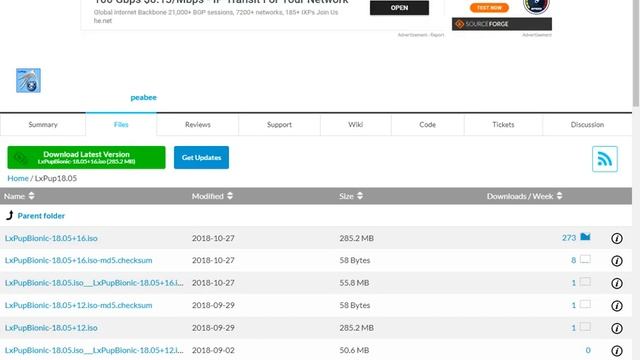Open the Parent folder link
The width and height of the screenshot is (640, 360).
pos(41,216)
